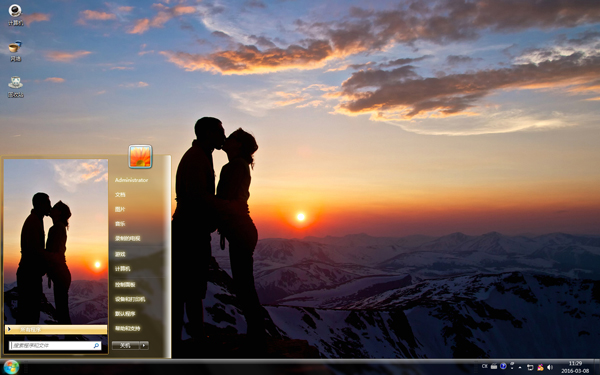Click the search magnifier icon
Image resolution: width=600 pixels, height=375 pixels.
(x=96, y=346)
